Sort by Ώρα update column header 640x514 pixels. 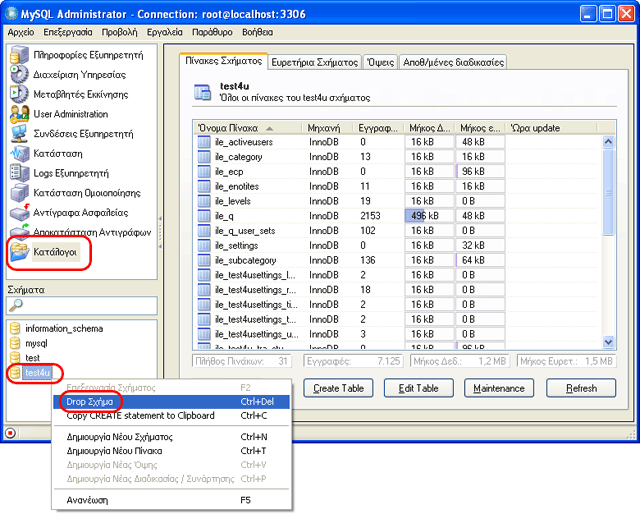[551, 128]
